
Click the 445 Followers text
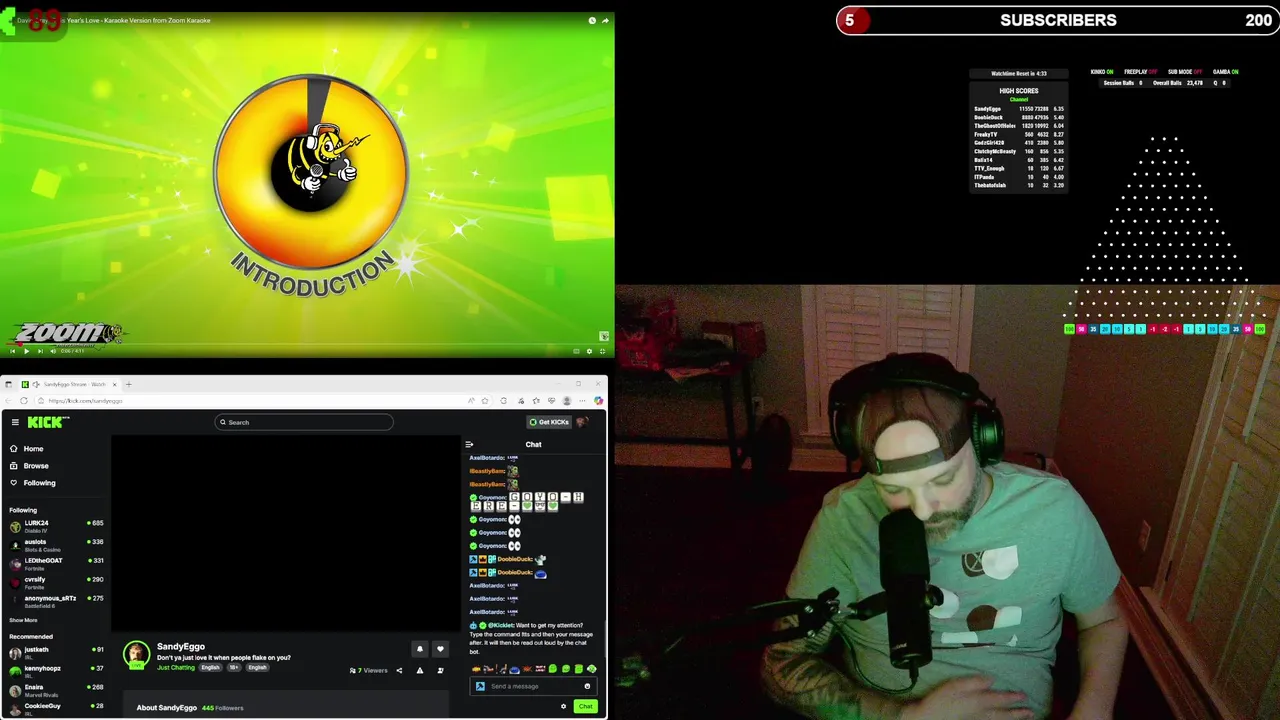point(222,708)
